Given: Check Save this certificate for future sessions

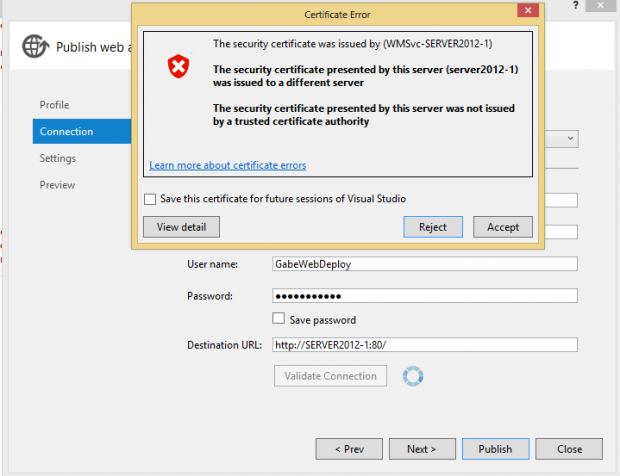Looking at the screenshot, I should pos(150,199).
